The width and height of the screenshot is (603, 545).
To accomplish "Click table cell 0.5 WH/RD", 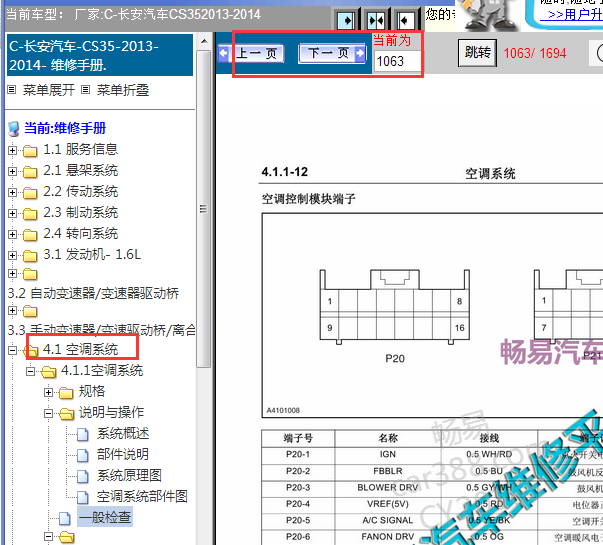I will (x=489, y=455).
